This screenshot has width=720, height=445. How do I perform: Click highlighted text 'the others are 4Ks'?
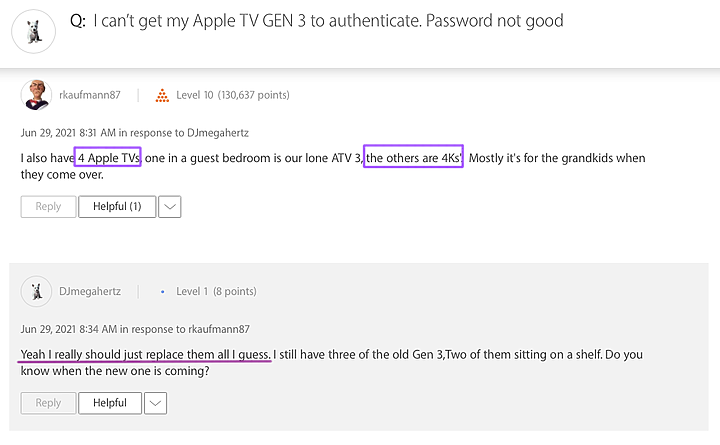[x=413, y=157]
